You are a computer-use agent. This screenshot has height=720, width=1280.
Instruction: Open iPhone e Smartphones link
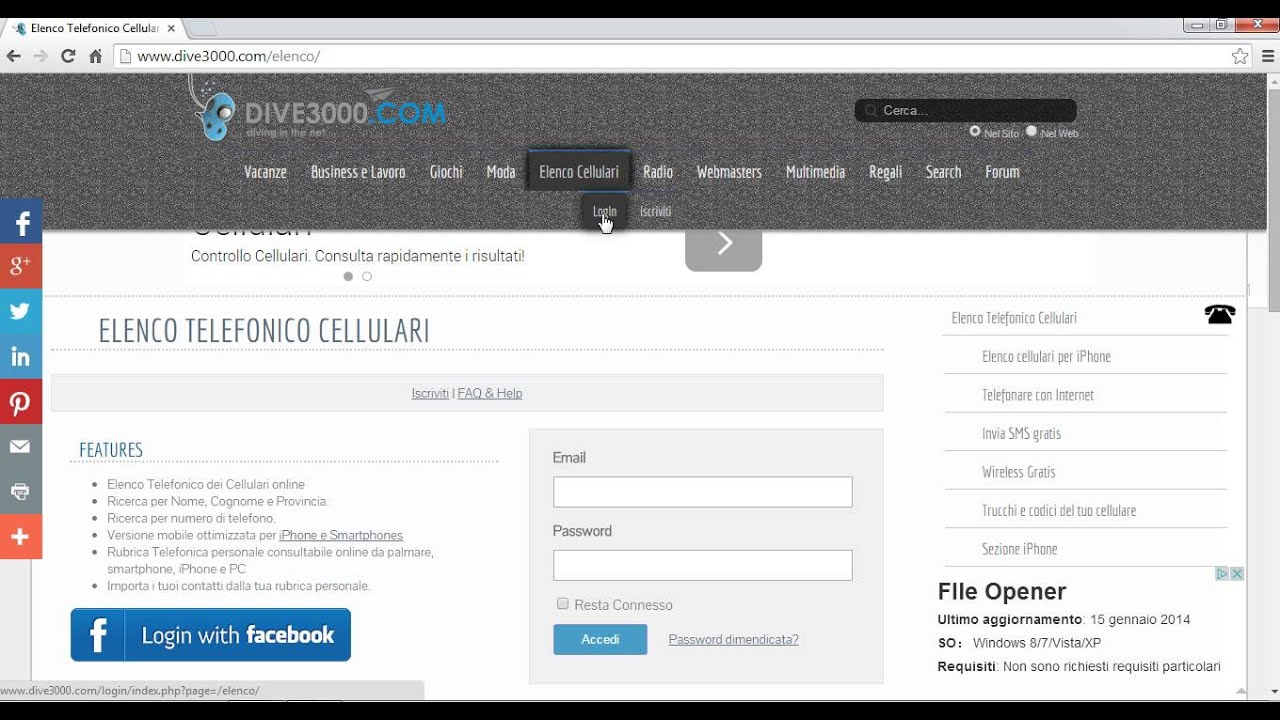341,535
